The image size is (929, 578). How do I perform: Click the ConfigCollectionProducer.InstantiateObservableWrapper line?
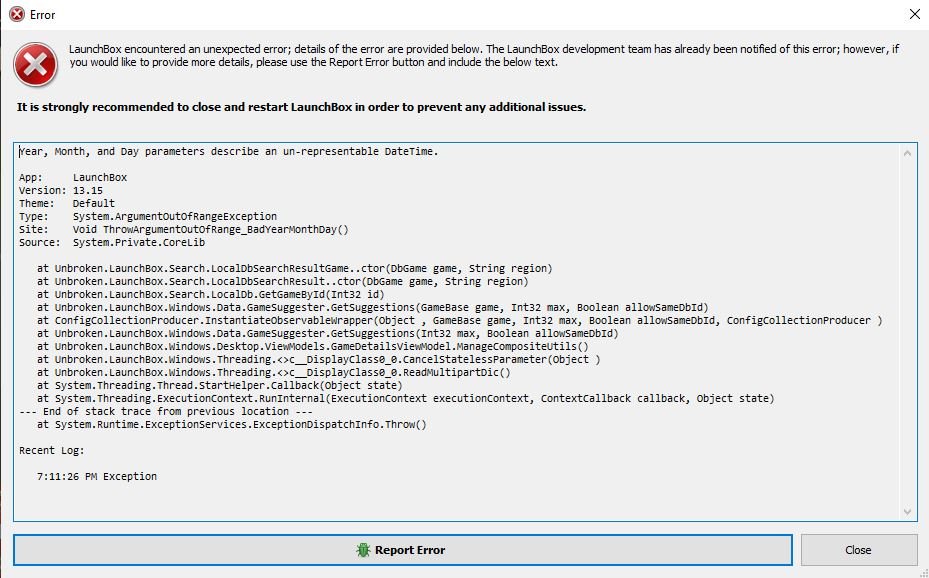point(460,320)
